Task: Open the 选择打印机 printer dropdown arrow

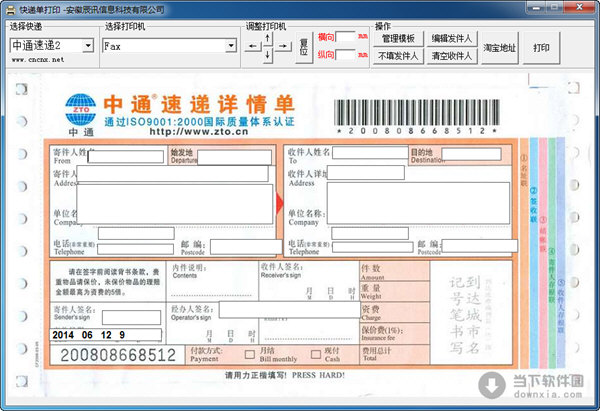Action: pos(231,46)
